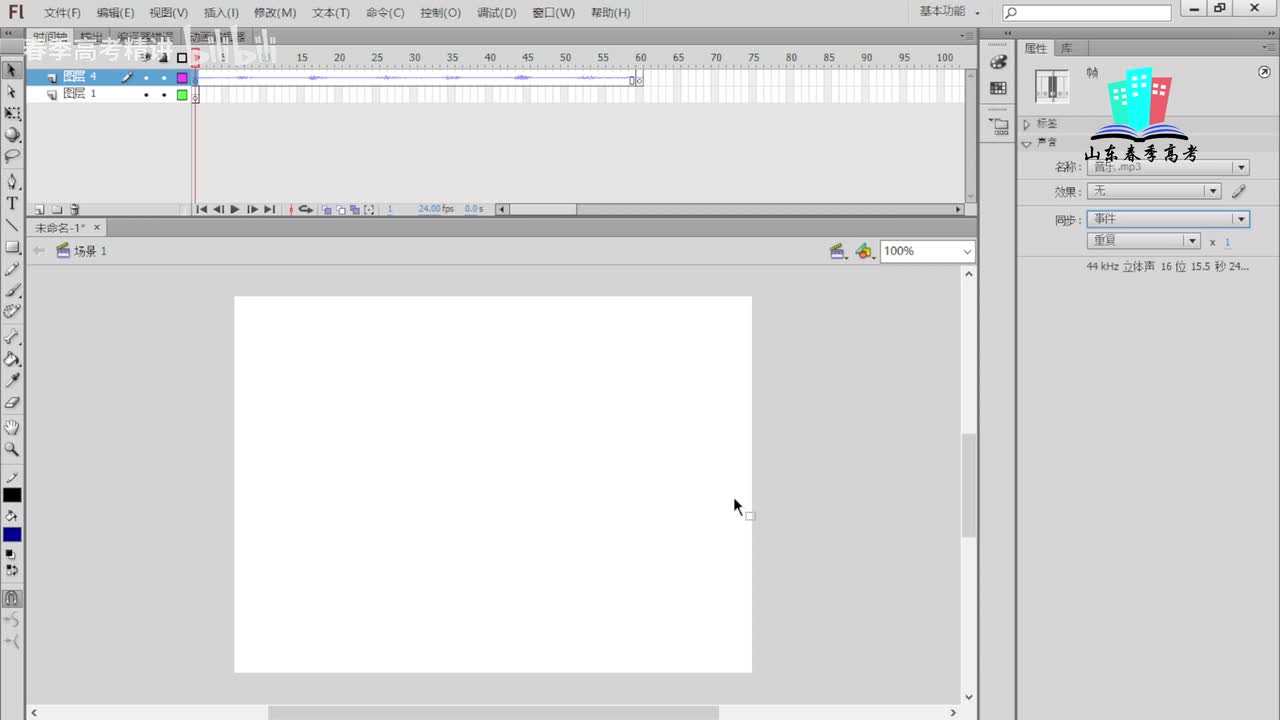
Task: Open the 修改(M) menu
Action: click(x=275, y=13)
